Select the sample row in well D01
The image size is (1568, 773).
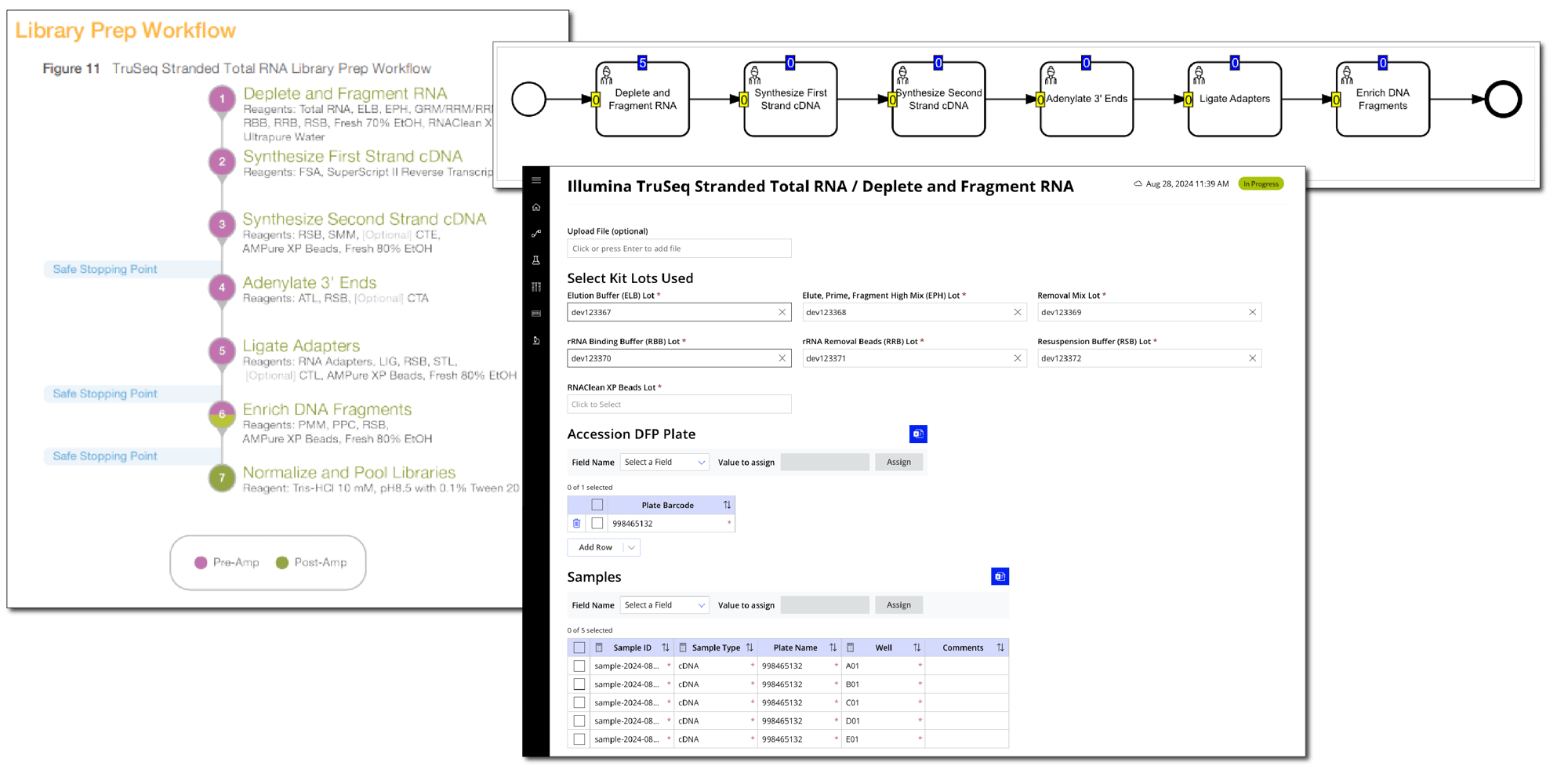tap(579, 720)
